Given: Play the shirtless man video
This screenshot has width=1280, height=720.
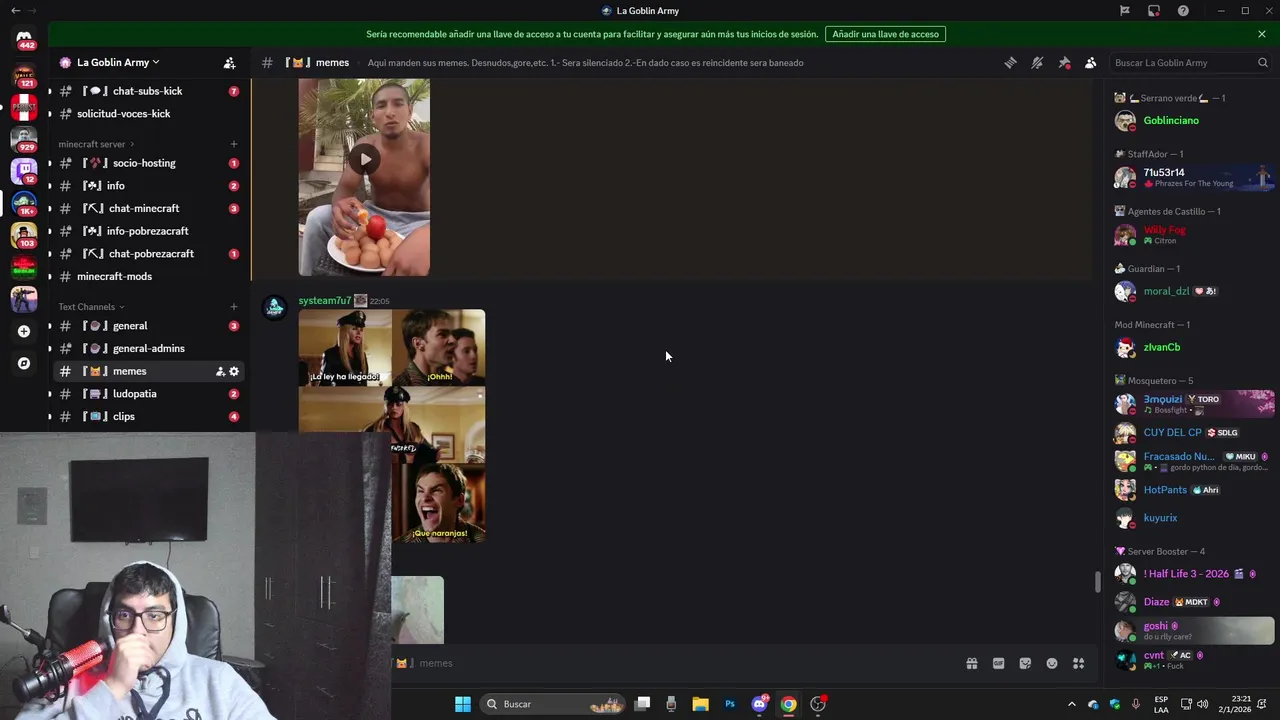Looking at the screenshot, I should click(365, 159).
